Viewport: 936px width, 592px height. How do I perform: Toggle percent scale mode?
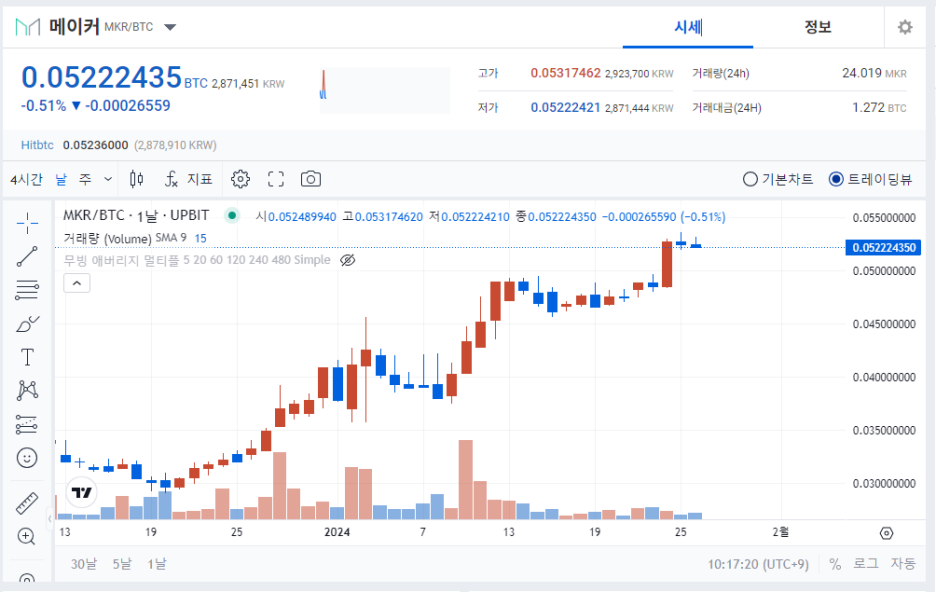pyautogui.click(x=835, y=564)
